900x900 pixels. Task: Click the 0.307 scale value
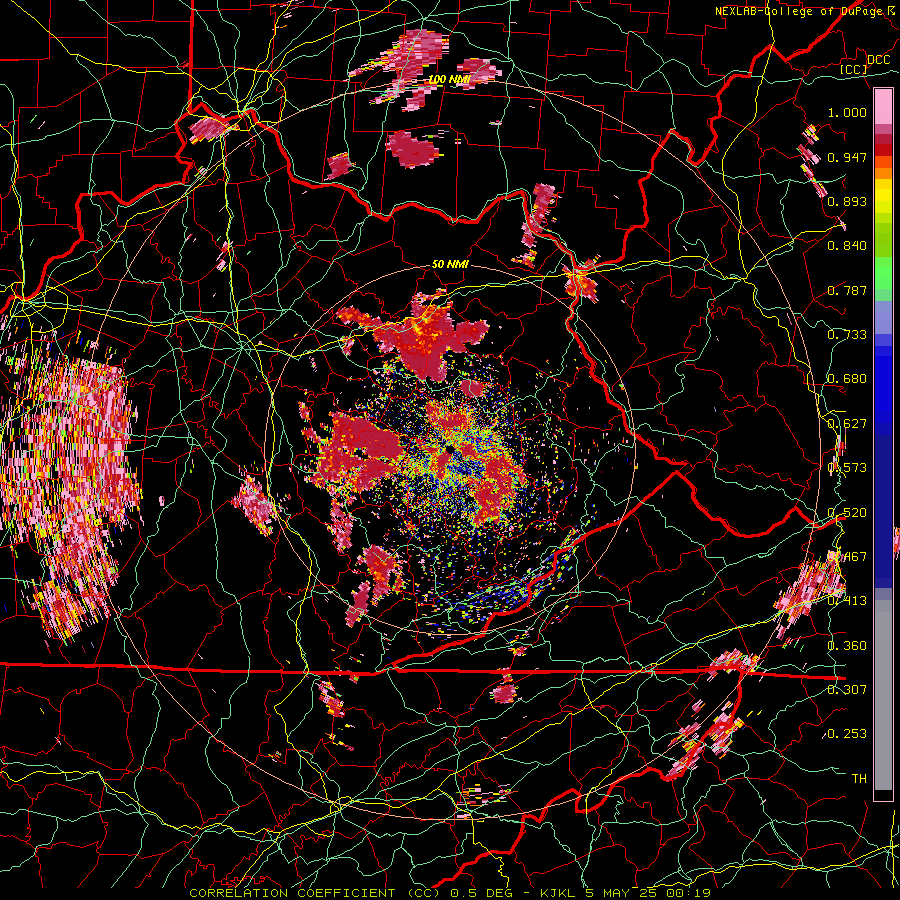(x=847, y=689)
